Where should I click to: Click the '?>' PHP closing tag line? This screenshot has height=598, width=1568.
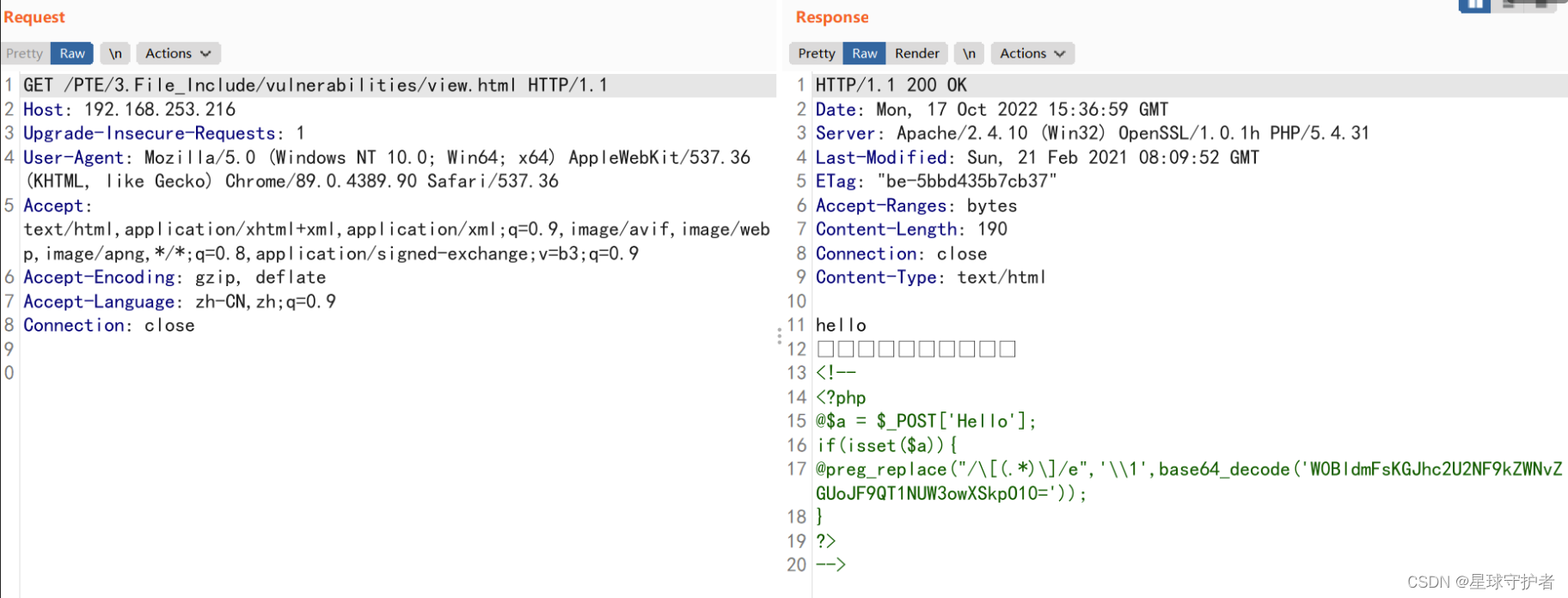tap(825, 540)
